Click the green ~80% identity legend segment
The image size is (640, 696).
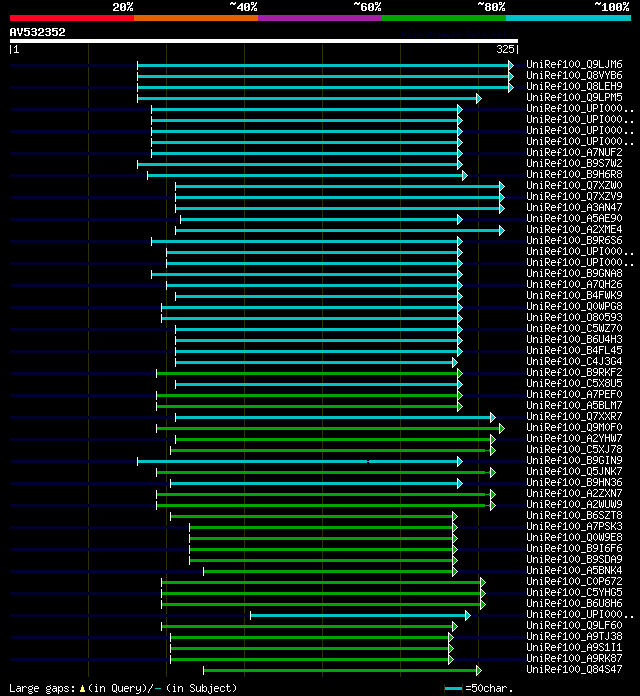pos(444,18)
